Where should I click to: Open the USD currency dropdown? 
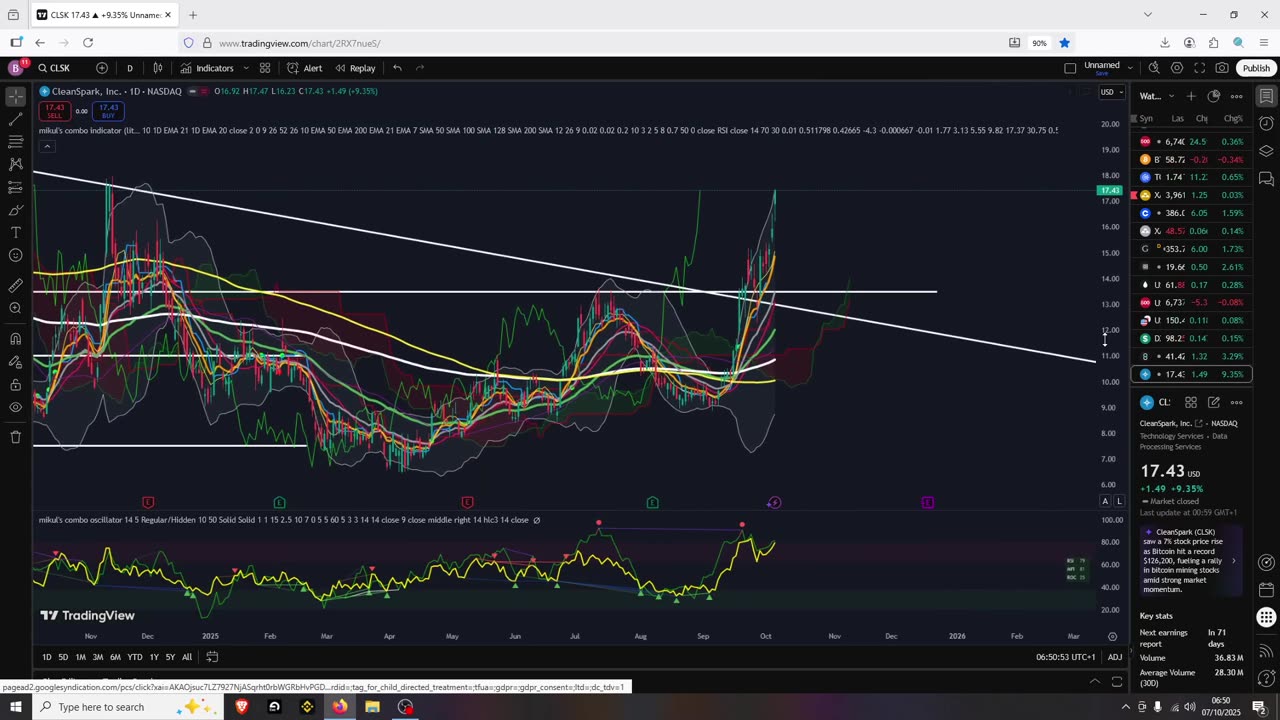pyautogui.click(x=1111, y=92)
